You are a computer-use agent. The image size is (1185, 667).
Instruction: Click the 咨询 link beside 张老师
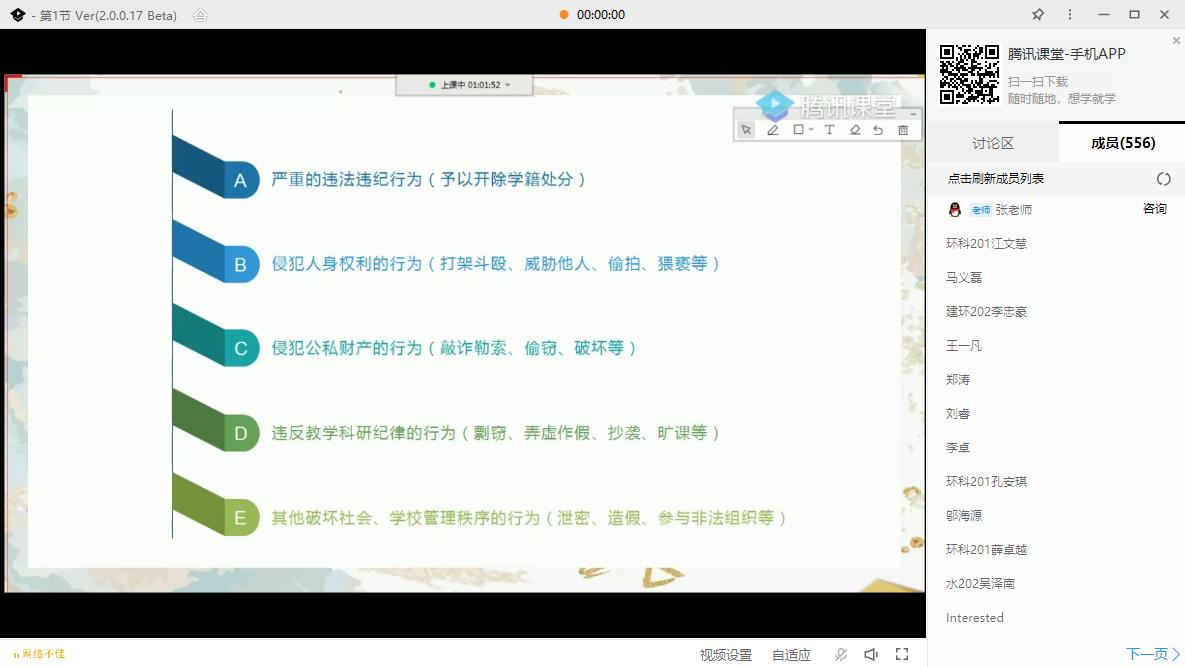pyautogui.click(x=1154, y=210)
